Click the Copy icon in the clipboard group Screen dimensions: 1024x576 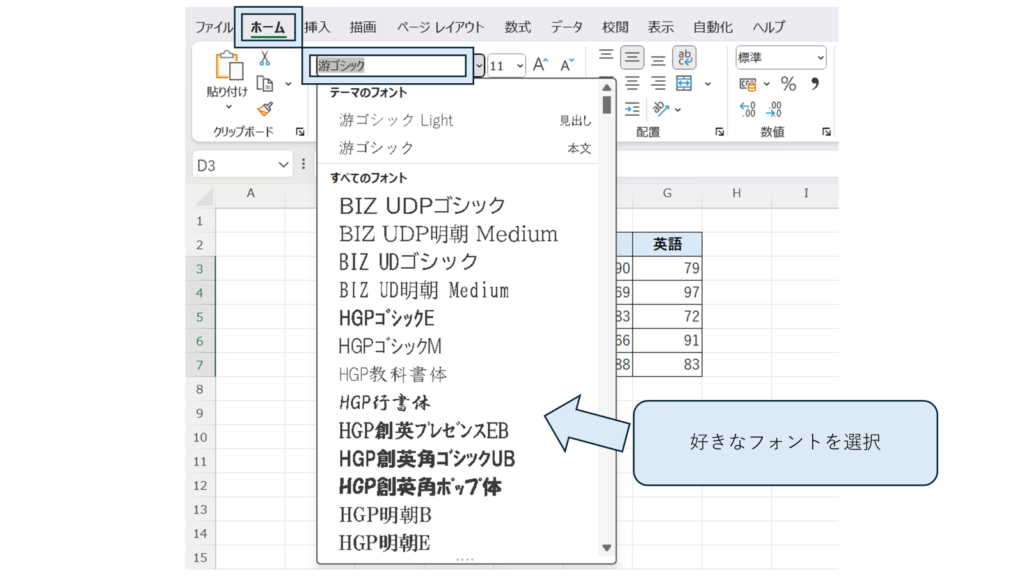[x=265, y=84]
